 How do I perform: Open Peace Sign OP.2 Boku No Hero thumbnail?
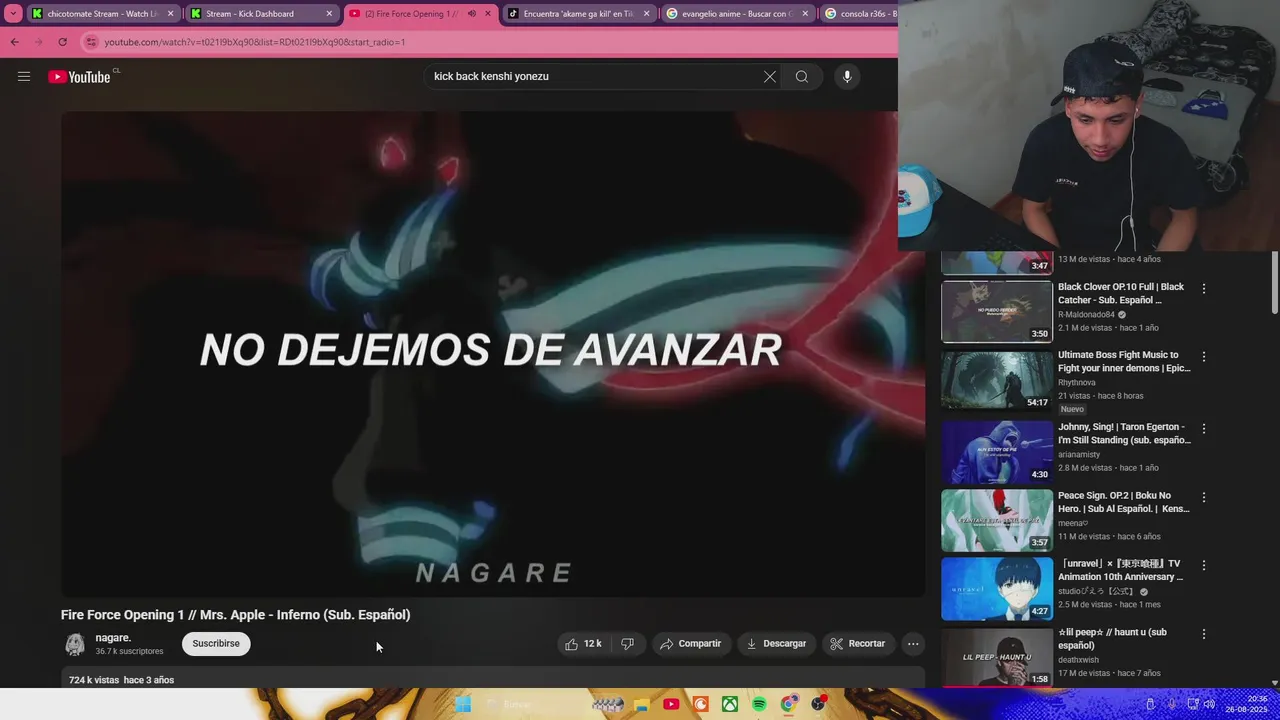(997, 520)
